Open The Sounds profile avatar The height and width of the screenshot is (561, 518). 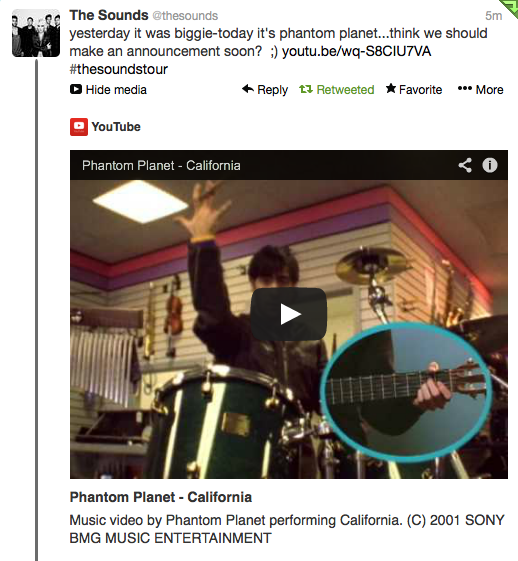coord(36,33)
